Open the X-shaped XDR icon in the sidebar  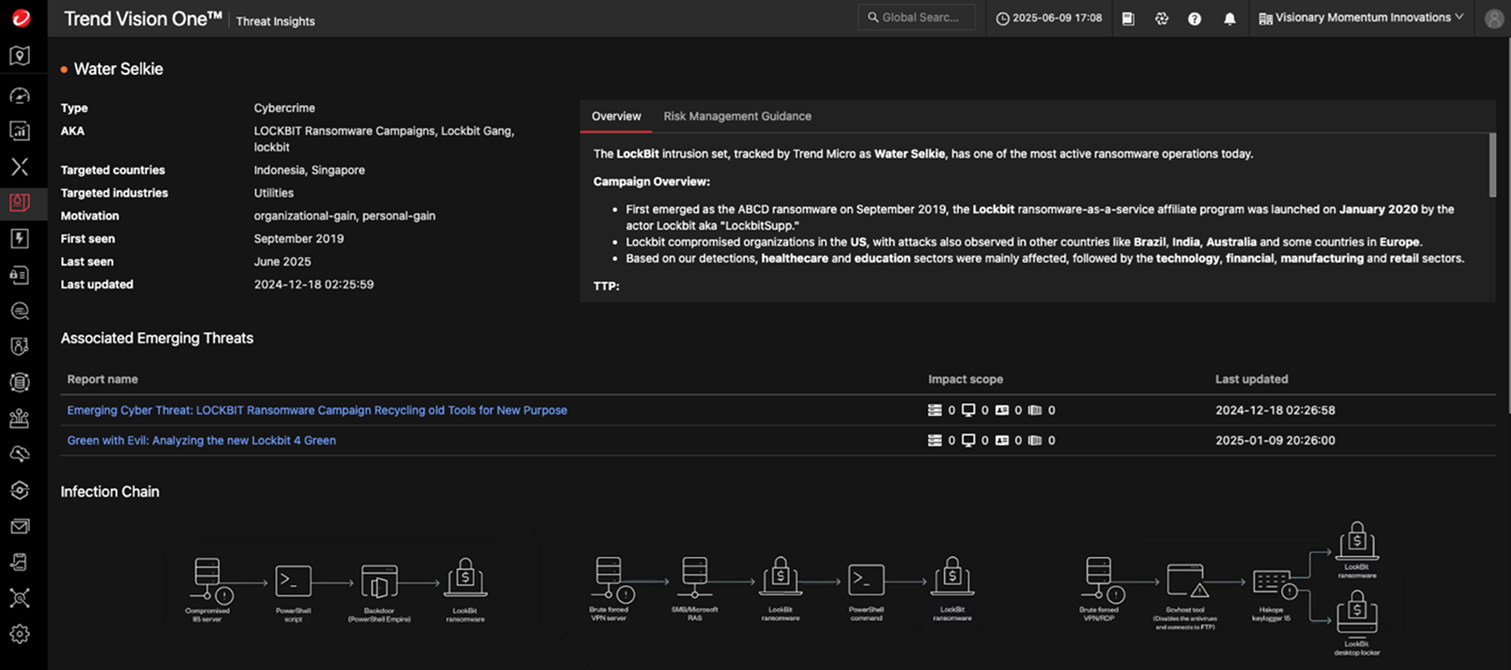tap(20, 167)
